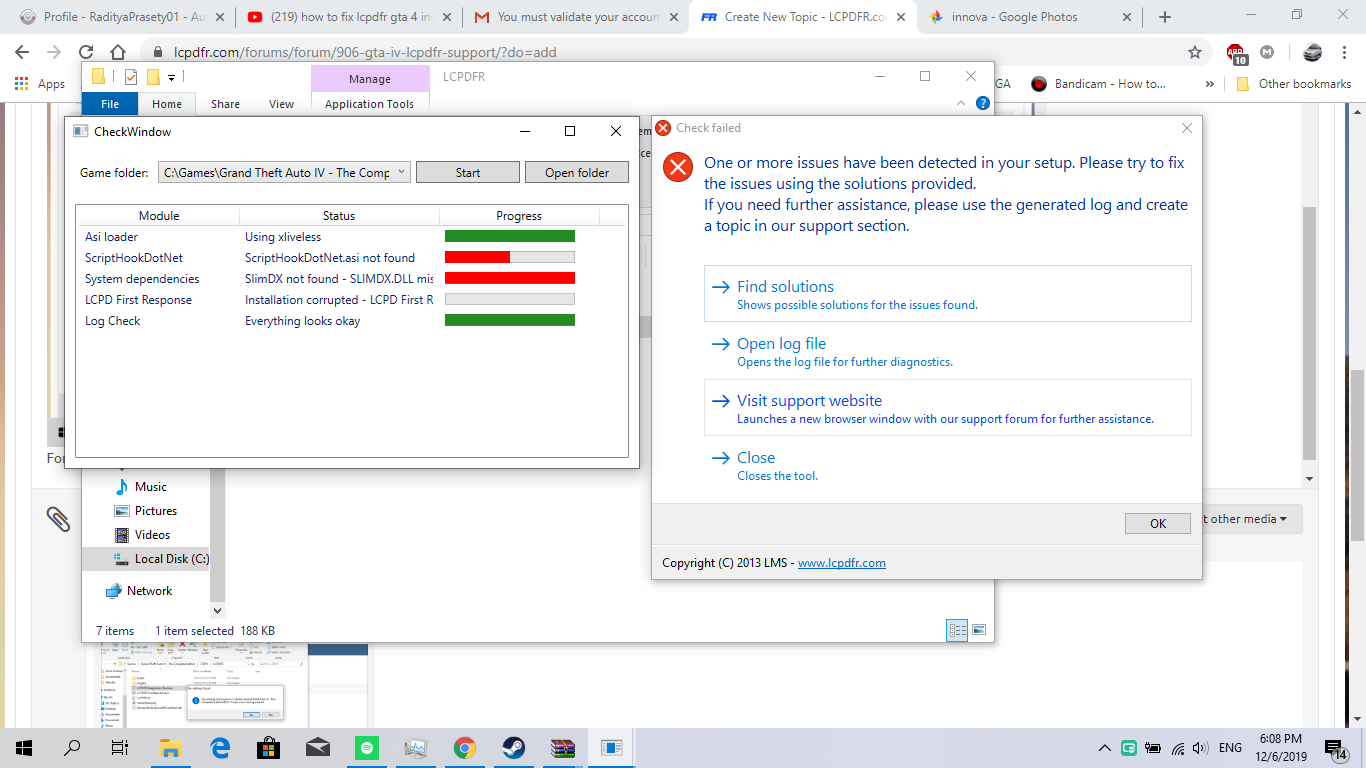Open Microsoft Store from the taskbar
1366x768 pixels.
tap(268, 748)
